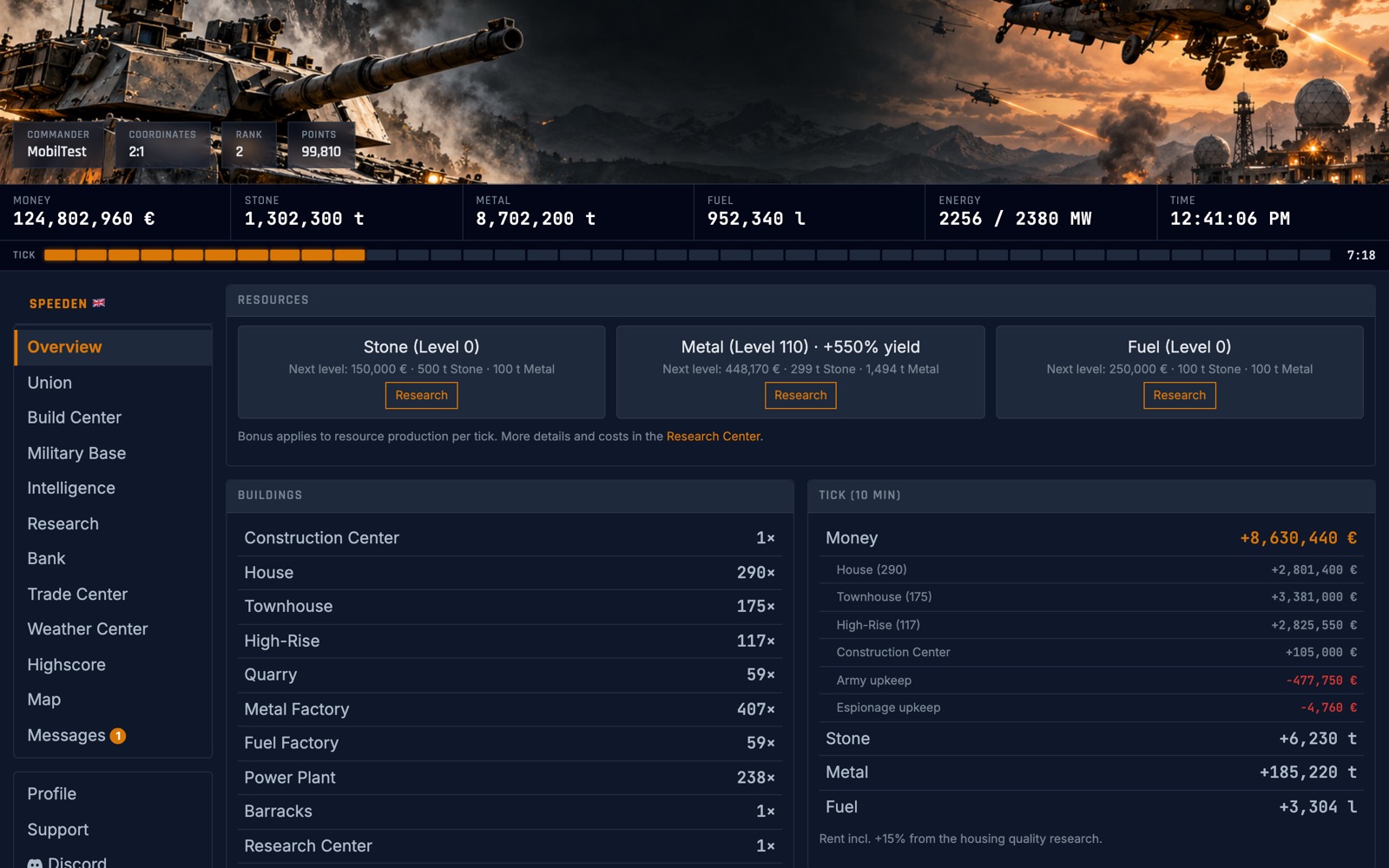Open the Intelligence section
The image size is (1389, 868).
(x=113, y=488)
